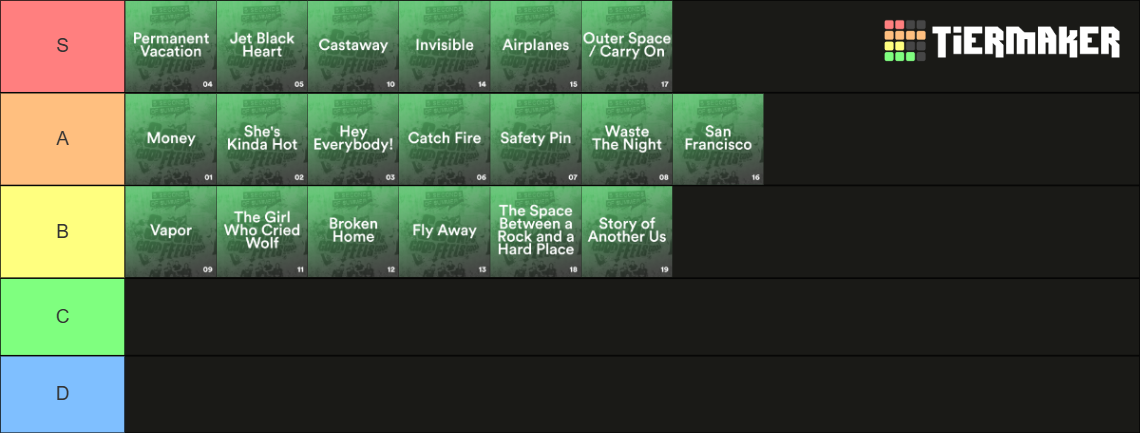This screenshot has width=1140, height=433.
Task: Select the red S tier label
Action: click(63, 46)
